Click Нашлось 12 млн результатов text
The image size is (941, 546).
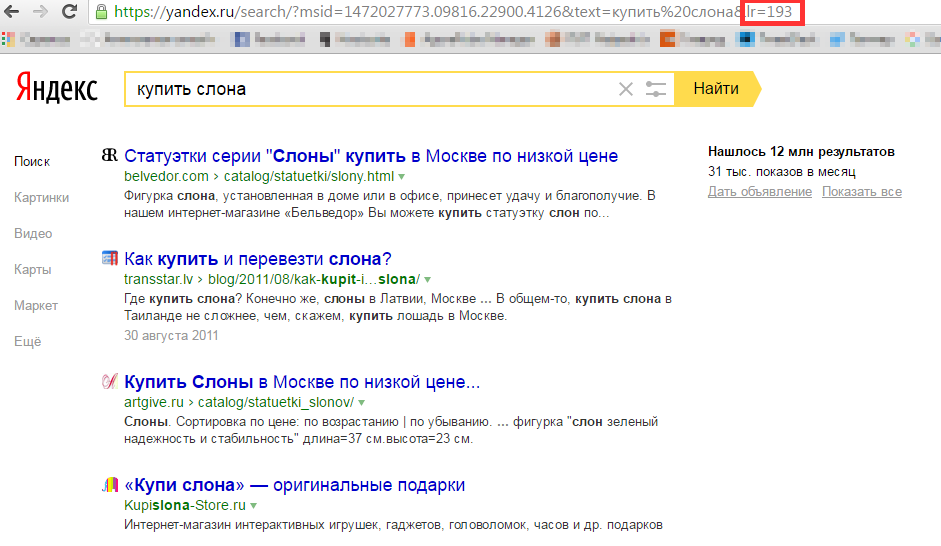tap(801, 152)
